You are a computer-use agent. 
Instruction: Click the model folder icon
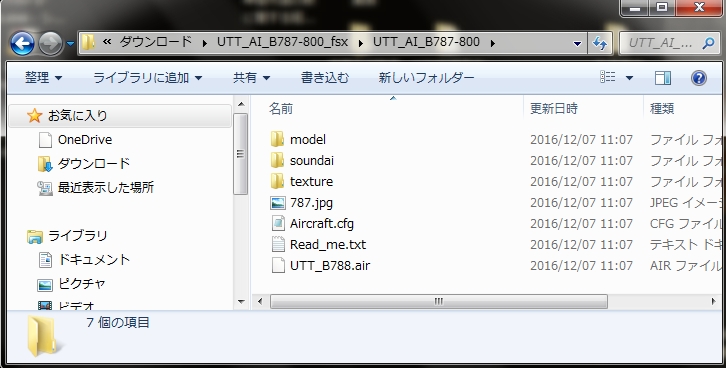[277, 139]
